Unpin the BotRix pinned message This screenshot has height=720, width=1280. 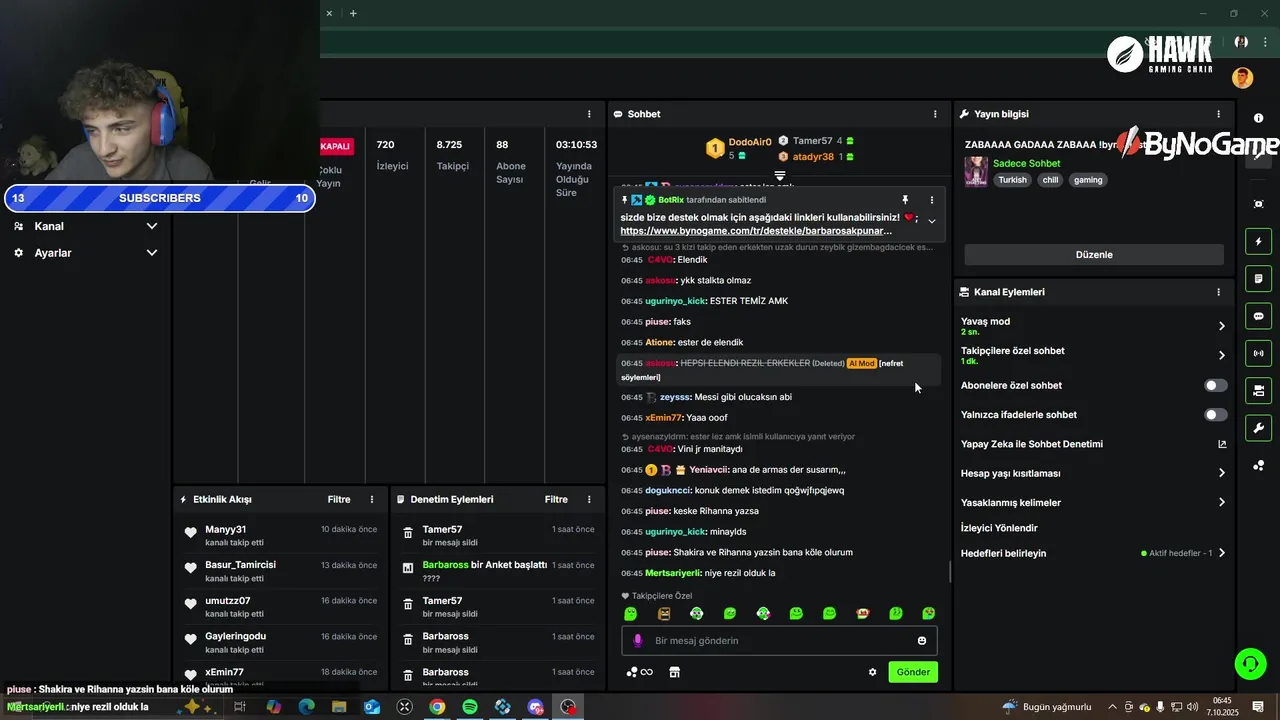905,200
